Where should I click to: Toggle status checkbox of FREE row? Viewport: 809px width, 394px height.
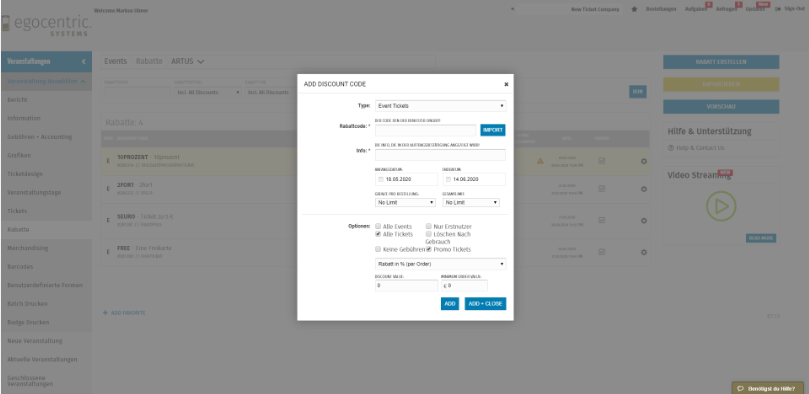click(602, 252)
